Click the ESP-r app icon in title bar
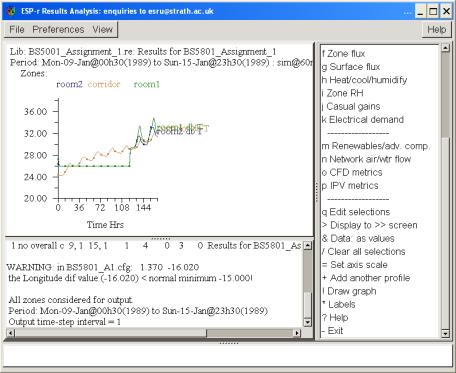This screenshot has height=373, width=456. (11, 11)
